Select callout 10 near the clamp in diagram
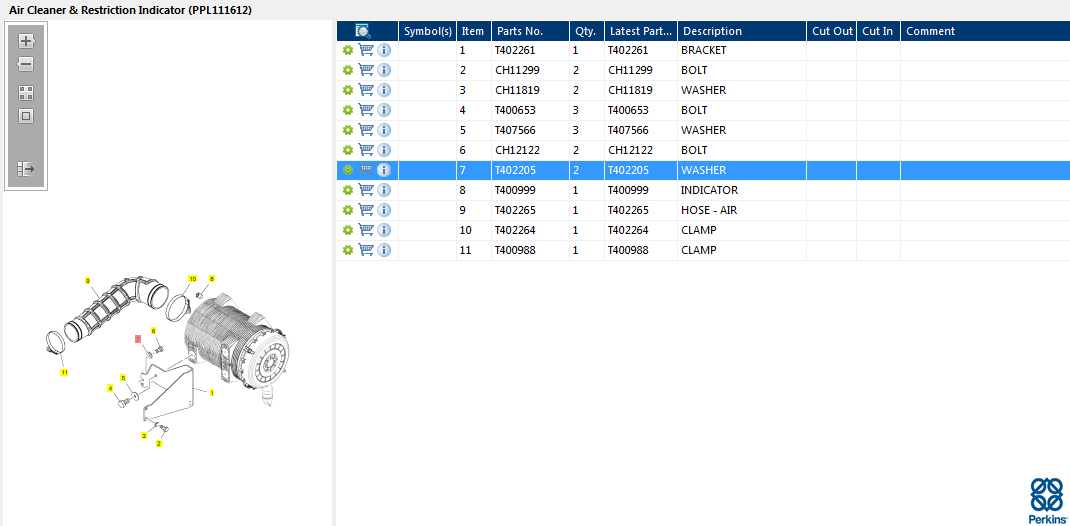1070x526 pixels. [x=192, y=278]
